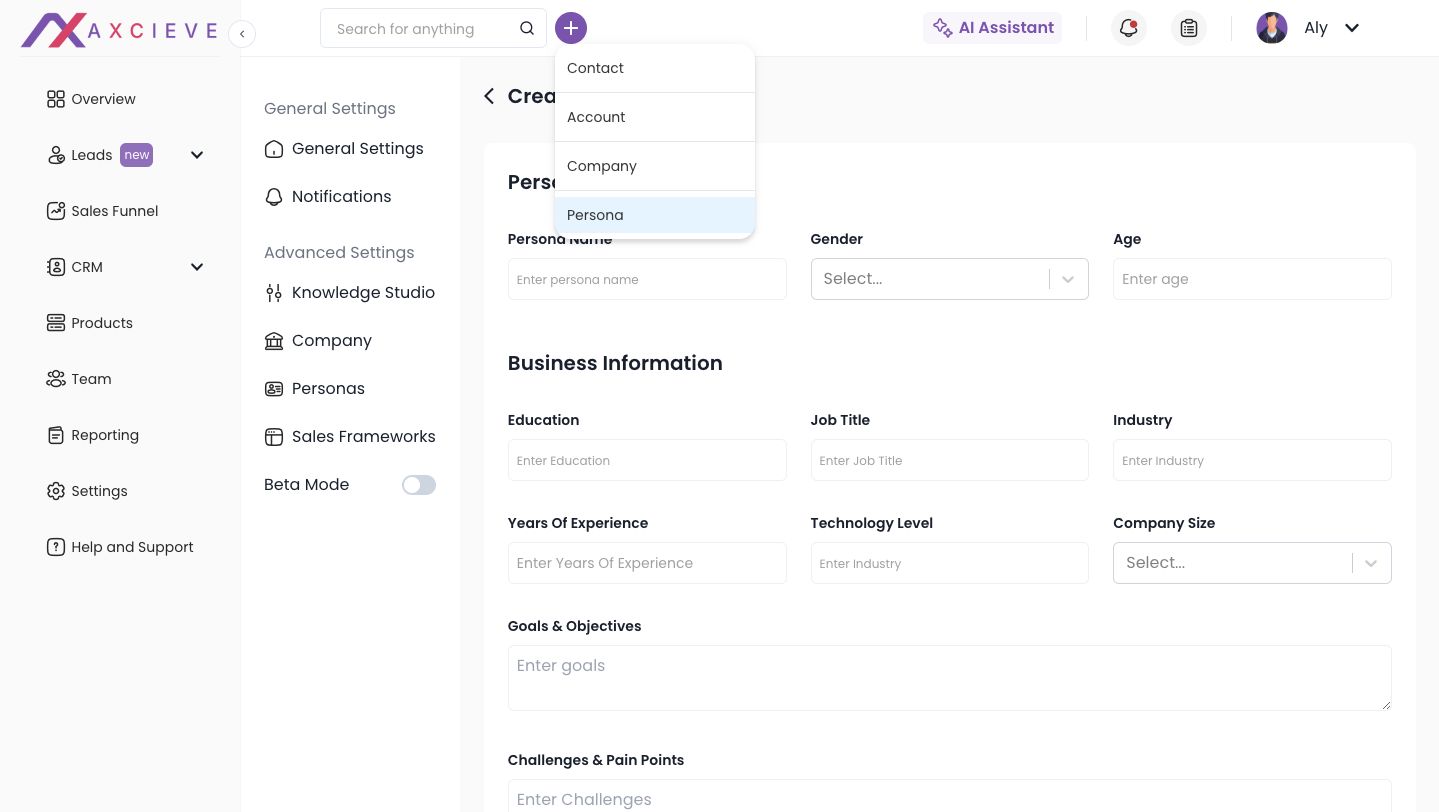The width and height of the screenshot is (1439, 812).
Task: Choose Contact in the create menu
Action: coord(595,68)
